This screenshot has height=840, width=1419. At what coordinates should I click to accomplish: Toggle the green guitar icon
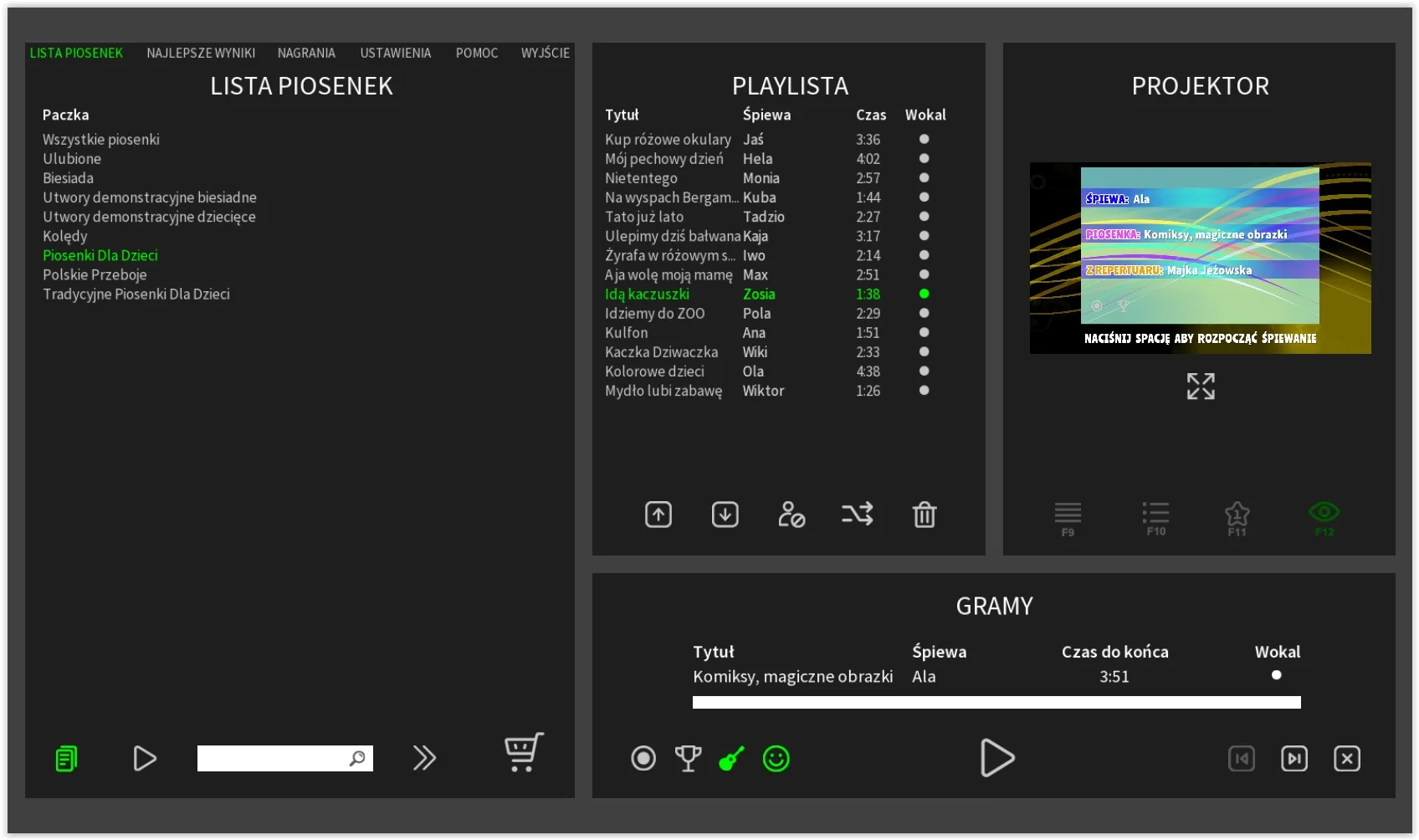731,759
